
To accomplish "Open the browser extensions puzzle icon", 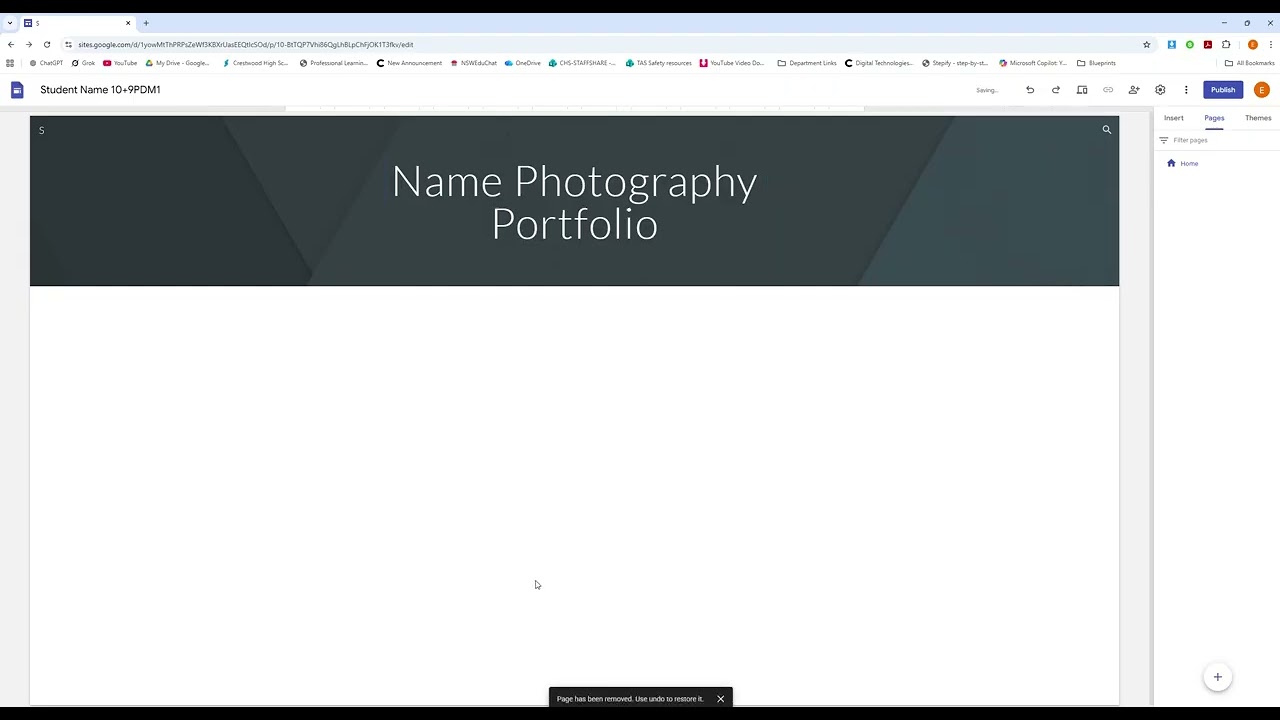I will (1226, 44).
